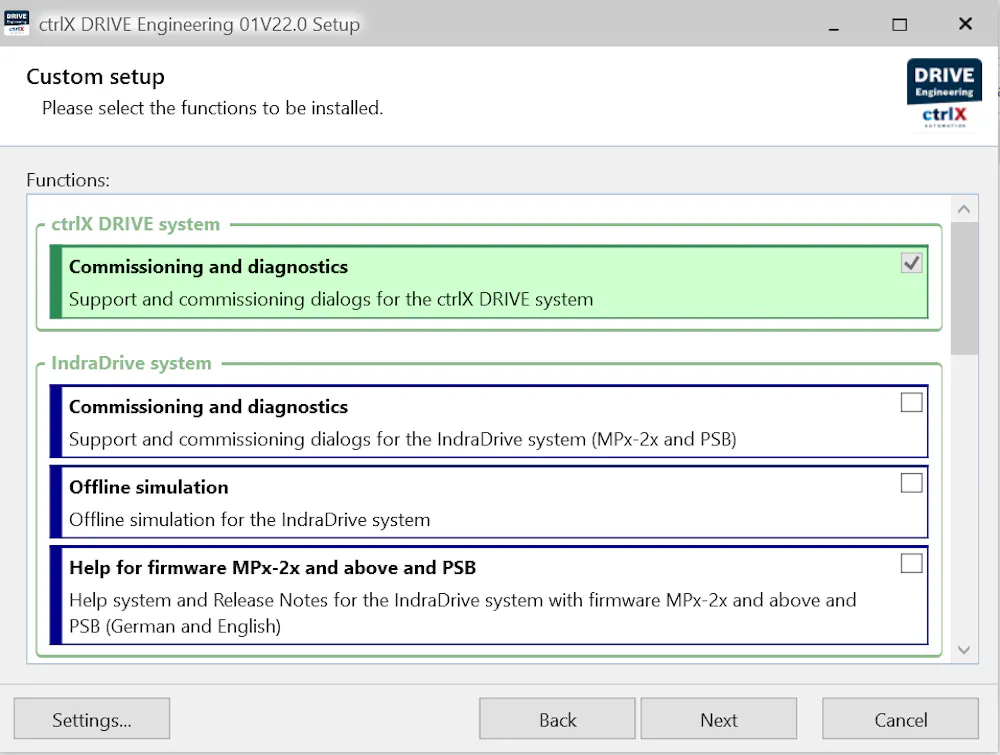Viewport: 1000px width, 755px height.
Task: Click the 'IndraDrive system' group heading
Action: pos(131,363)
